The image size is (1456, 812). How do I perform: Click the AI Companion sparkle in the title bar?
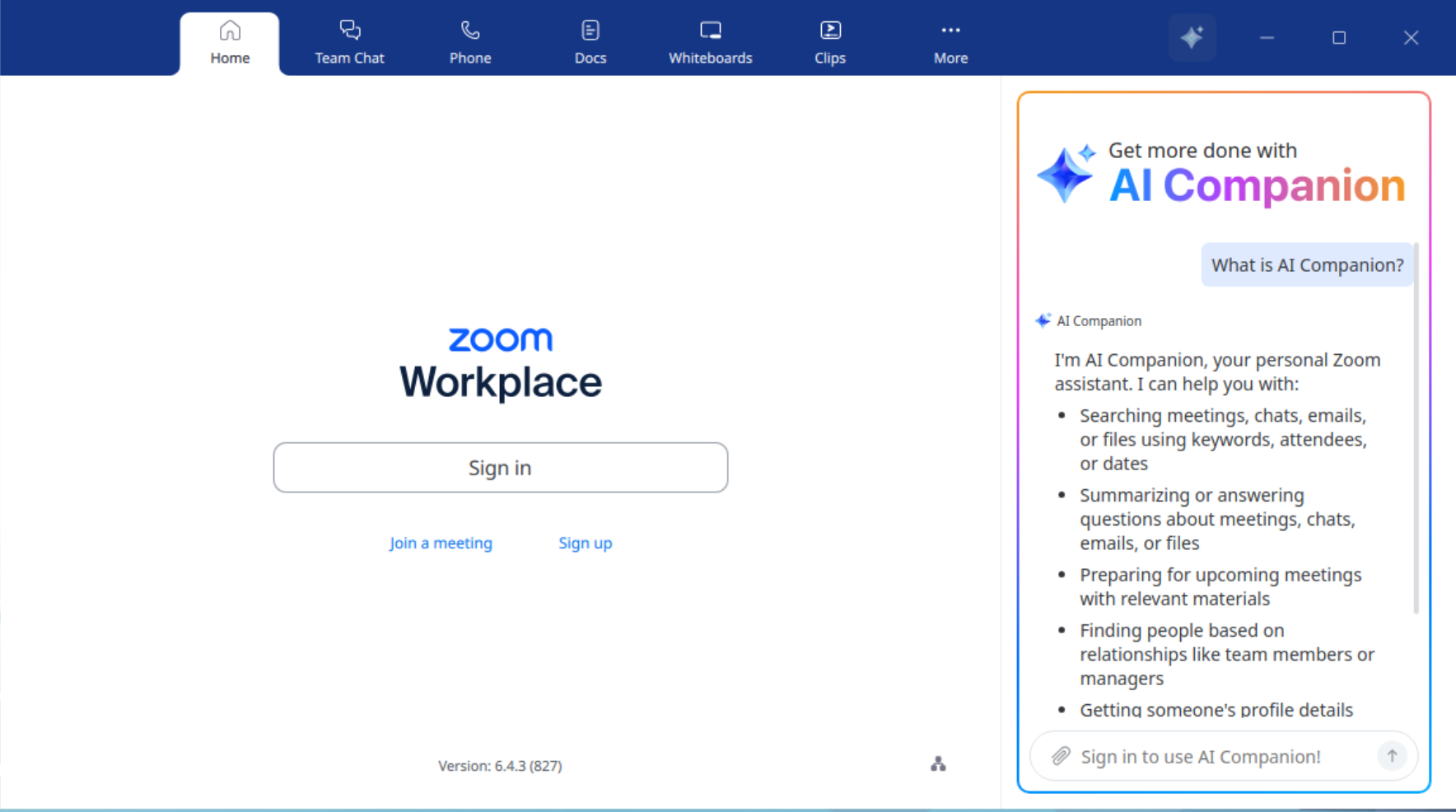[1192, 37]
